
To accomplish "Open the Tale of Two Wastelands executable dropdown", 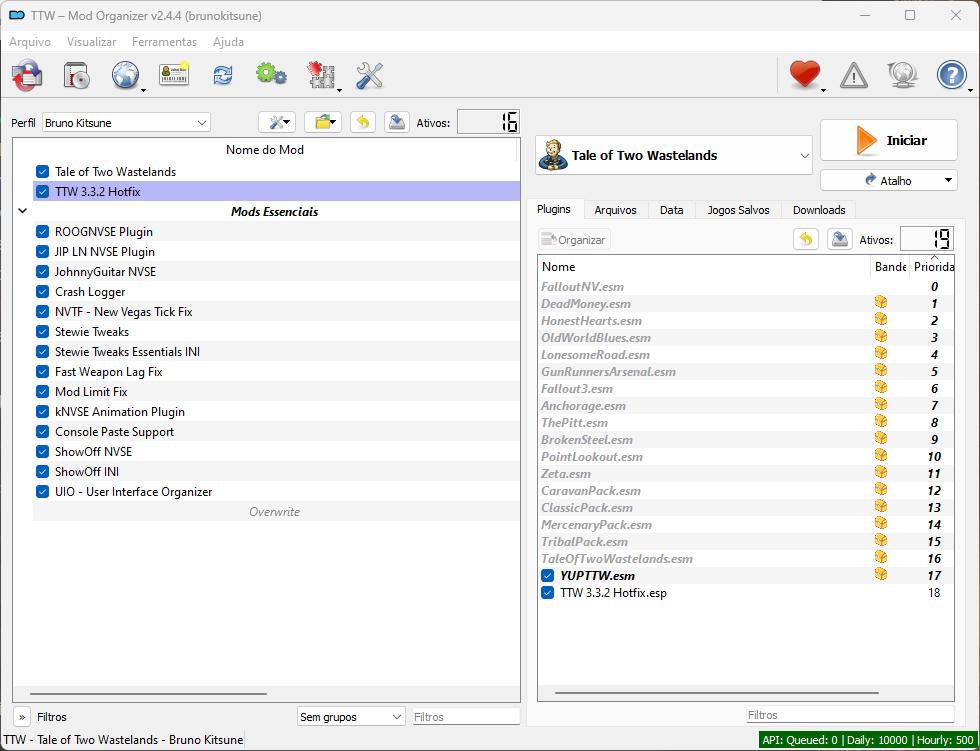I will coord(674,155).
